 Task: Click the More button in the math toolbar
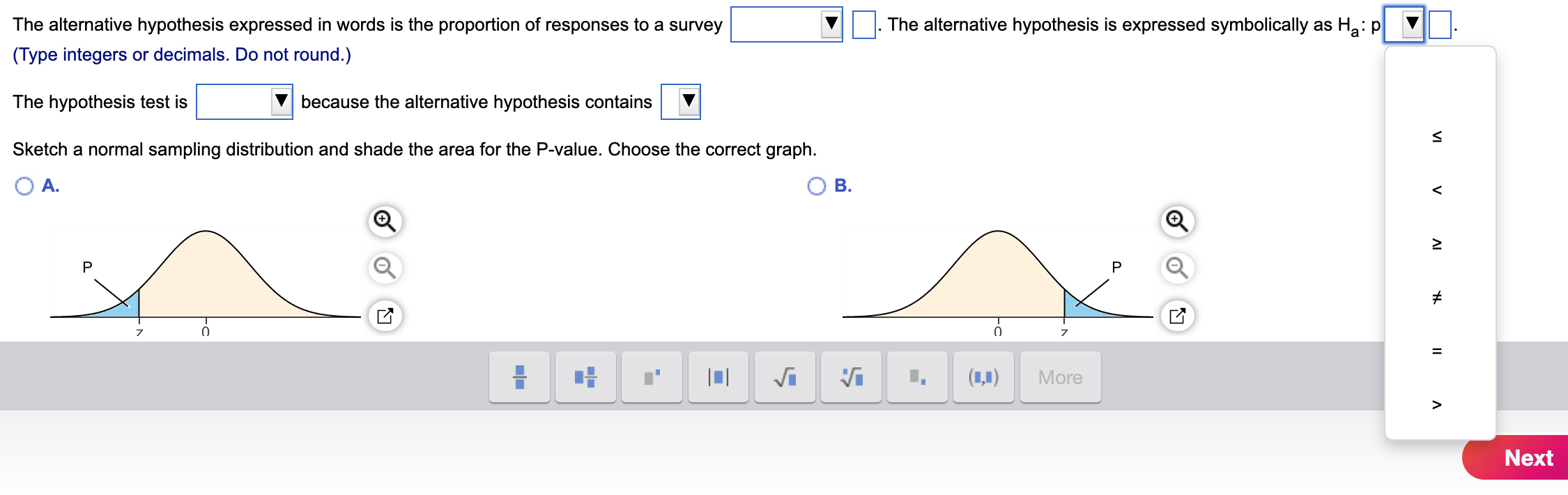pyautogui.click(x=1059, y=376)
